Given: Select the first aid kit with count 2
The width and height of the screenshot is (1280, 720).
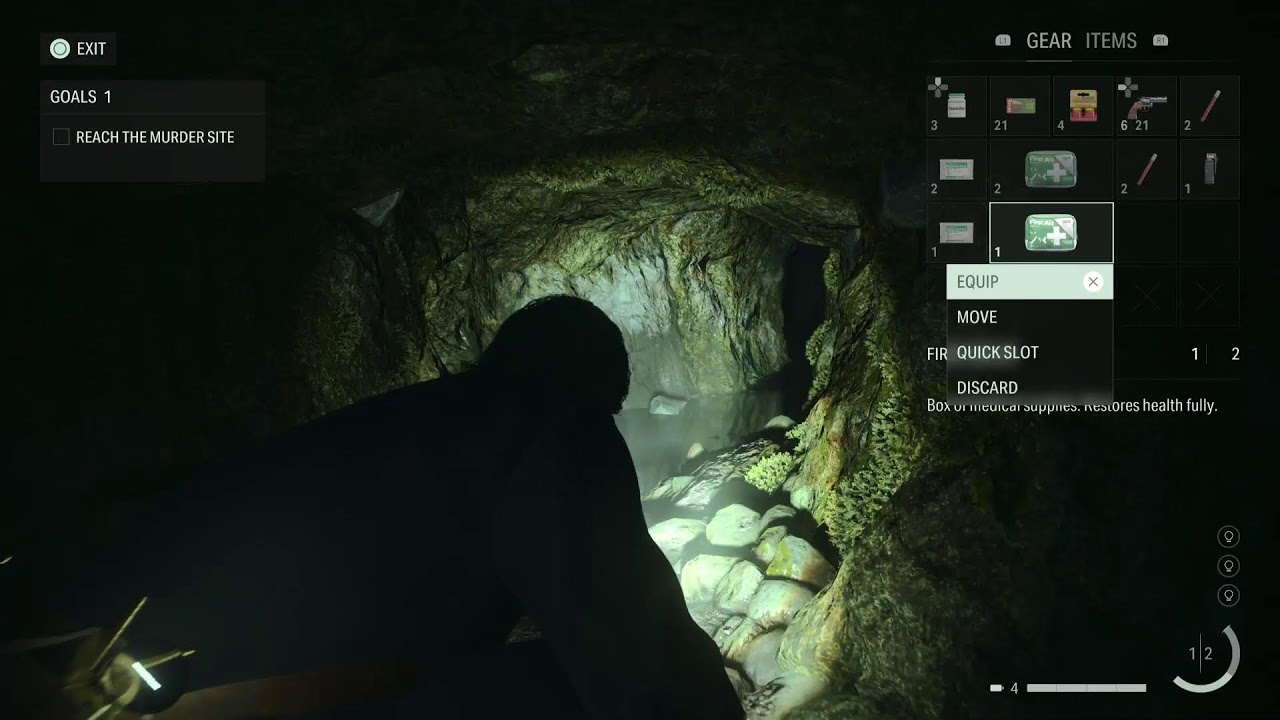Looking at the screenshot, I should (1051, 169).
